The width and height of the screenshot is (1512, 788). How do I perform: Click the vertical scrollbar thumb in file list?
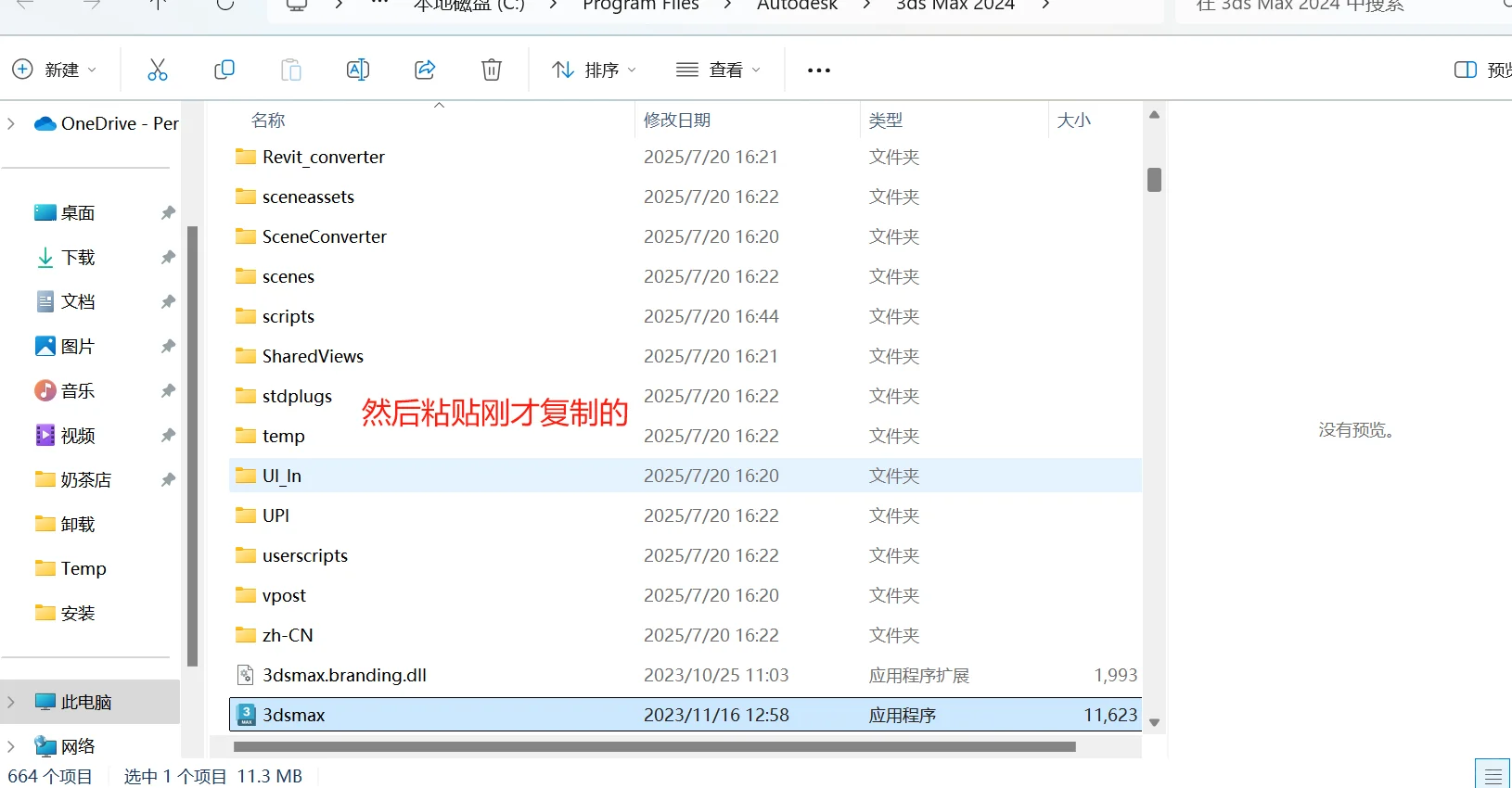point(1154,179)
